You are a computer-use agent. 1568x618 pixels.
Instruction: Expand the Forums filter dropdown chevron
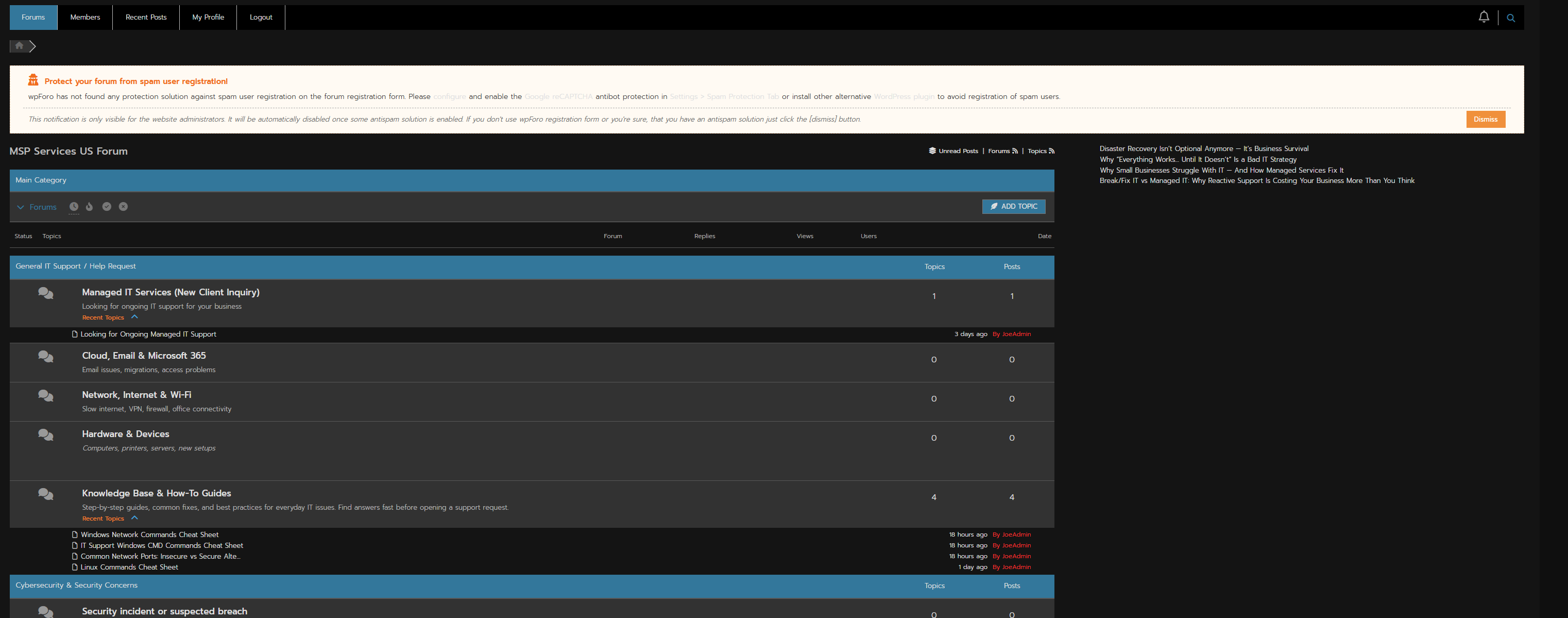point(21,207)
